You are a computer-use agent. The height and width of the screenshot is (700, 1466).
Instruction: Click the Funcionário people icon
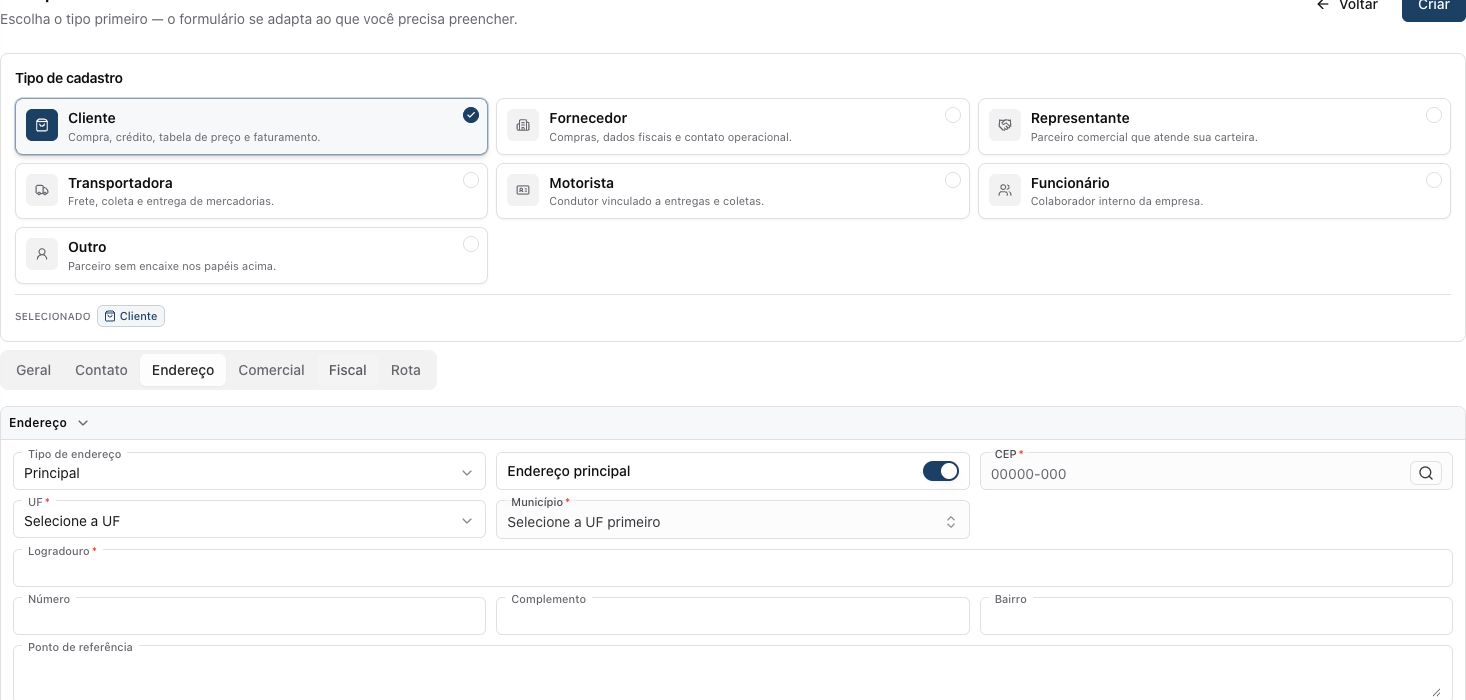(1005, 191)
